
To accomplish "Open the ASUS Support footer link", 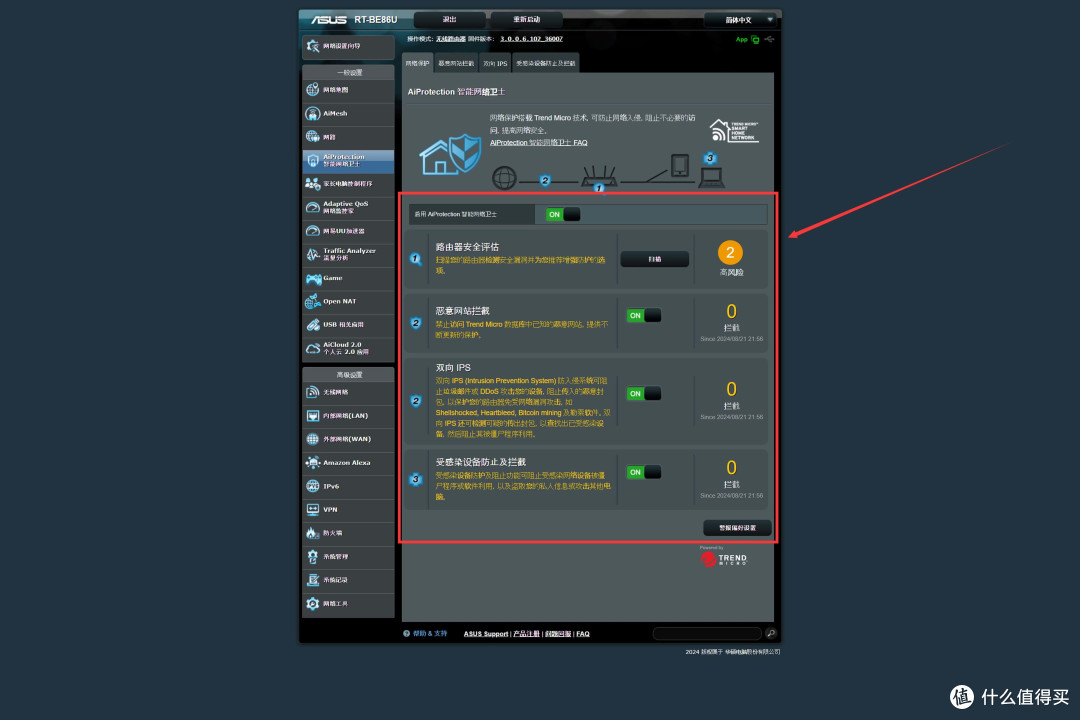I will click(486, 634).
